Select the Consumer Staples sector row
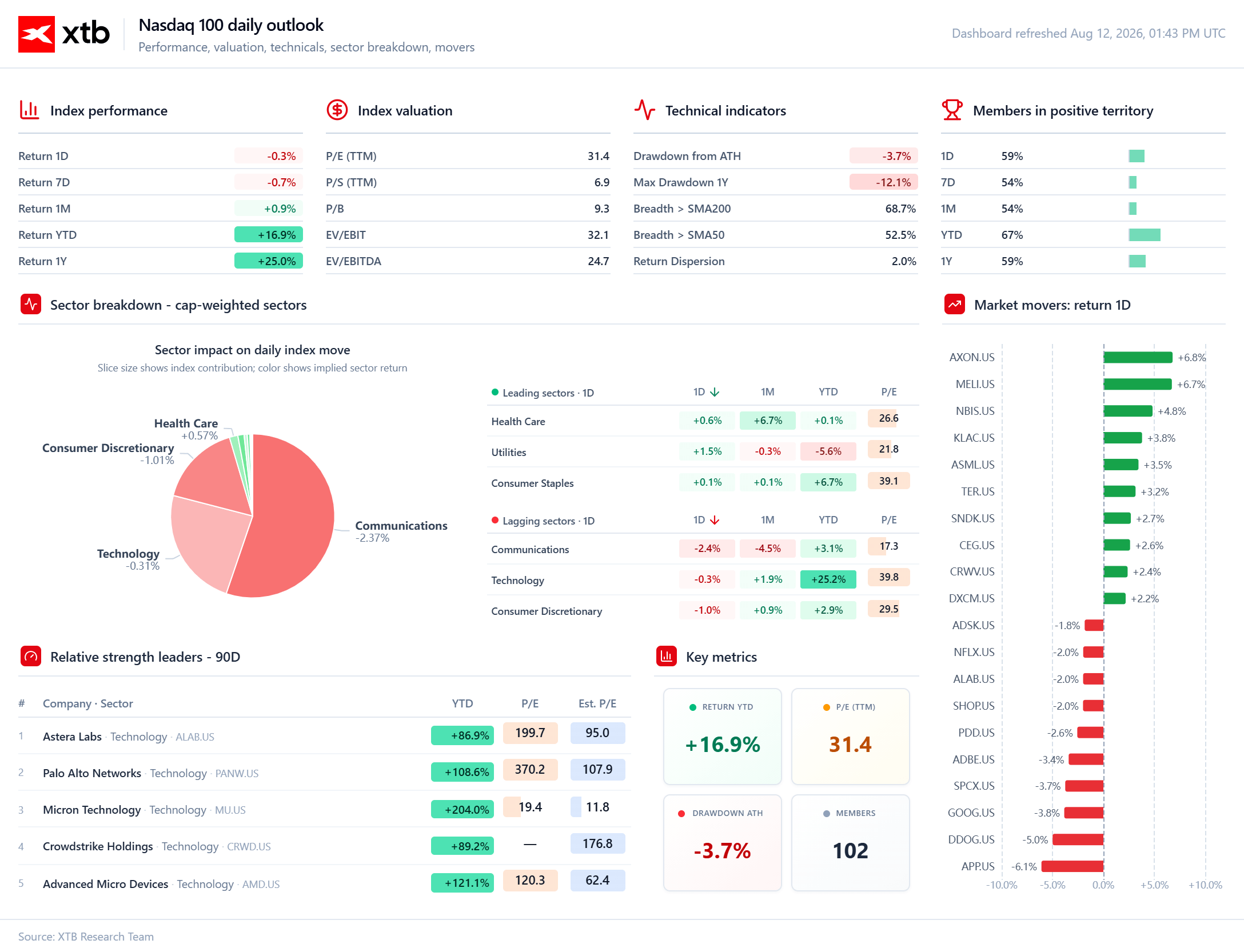Viewport: 1244px width, 952px height. tap(703, 483)
